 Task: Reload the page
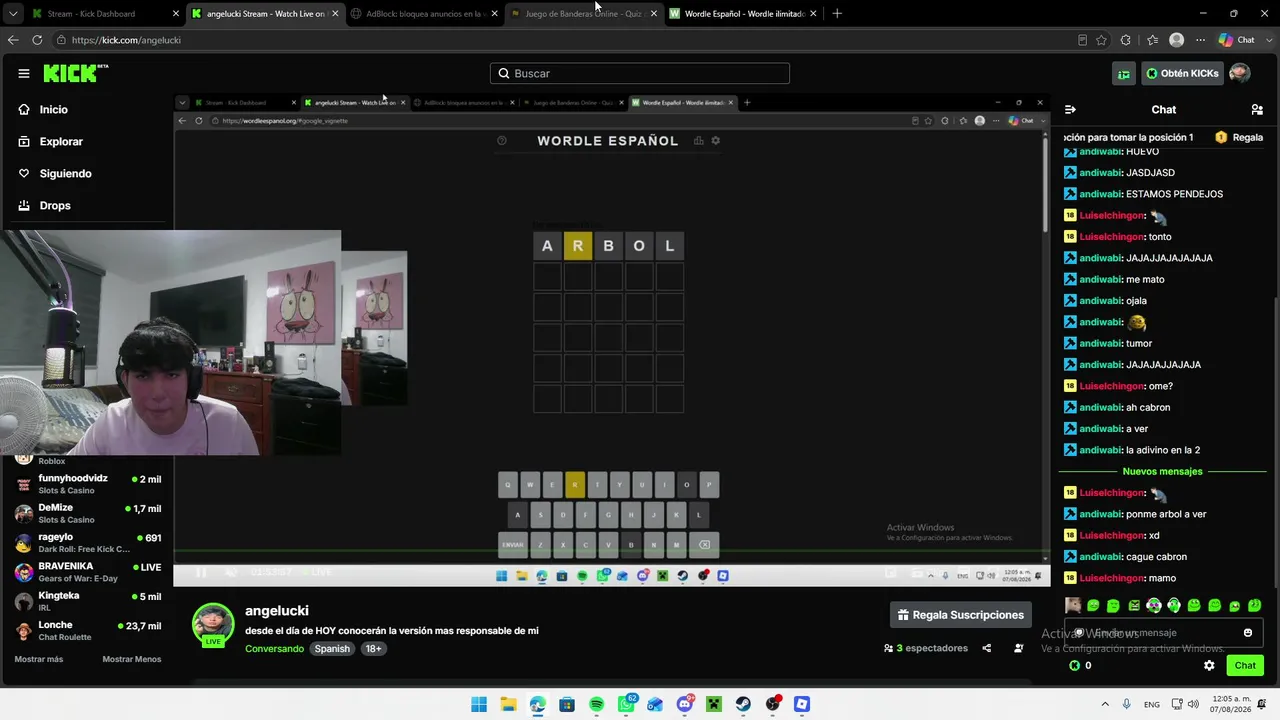tap(37, 40)
